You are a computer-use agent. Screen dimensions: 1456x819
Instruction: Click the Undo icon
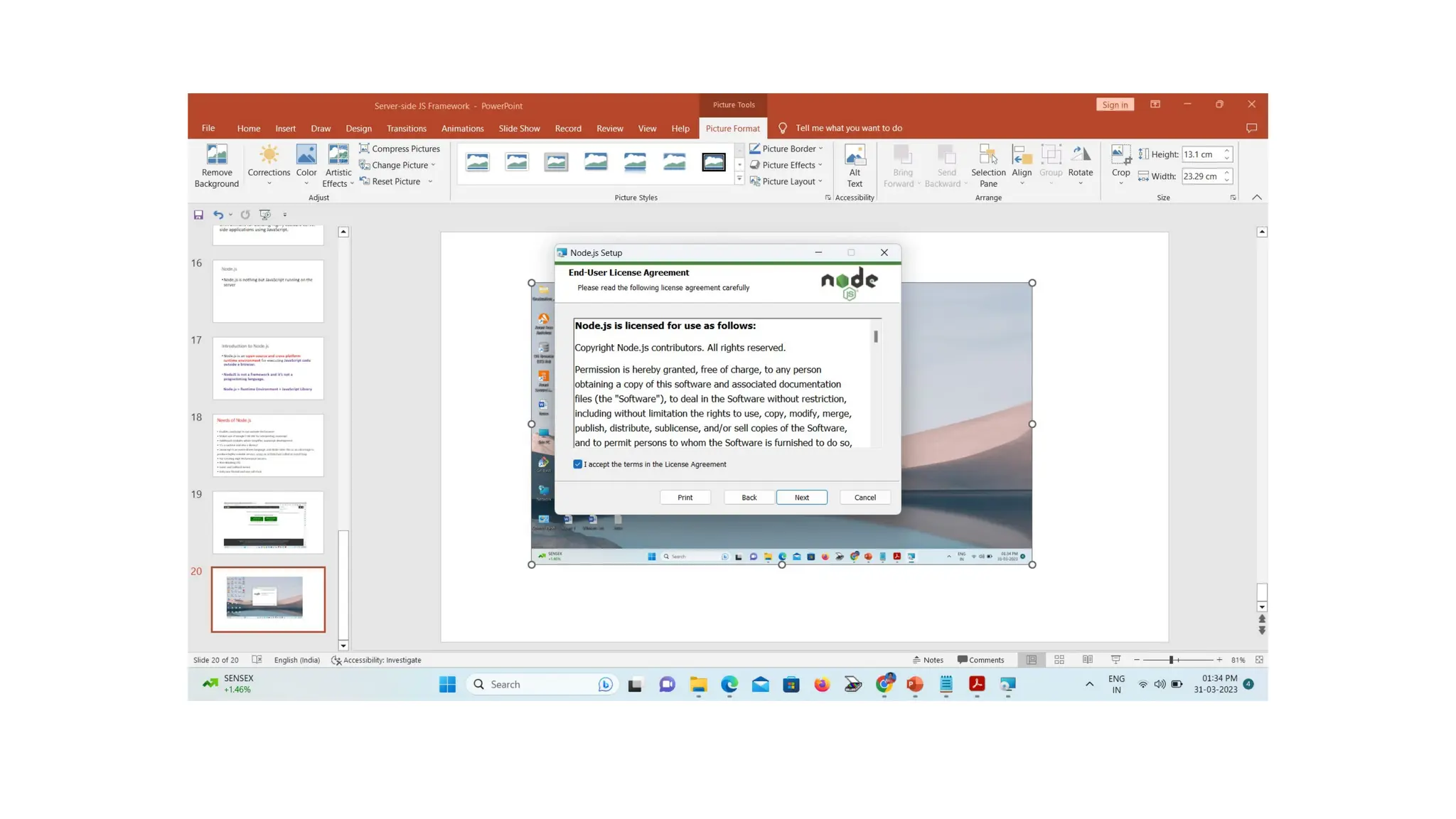tap(218, 215)
